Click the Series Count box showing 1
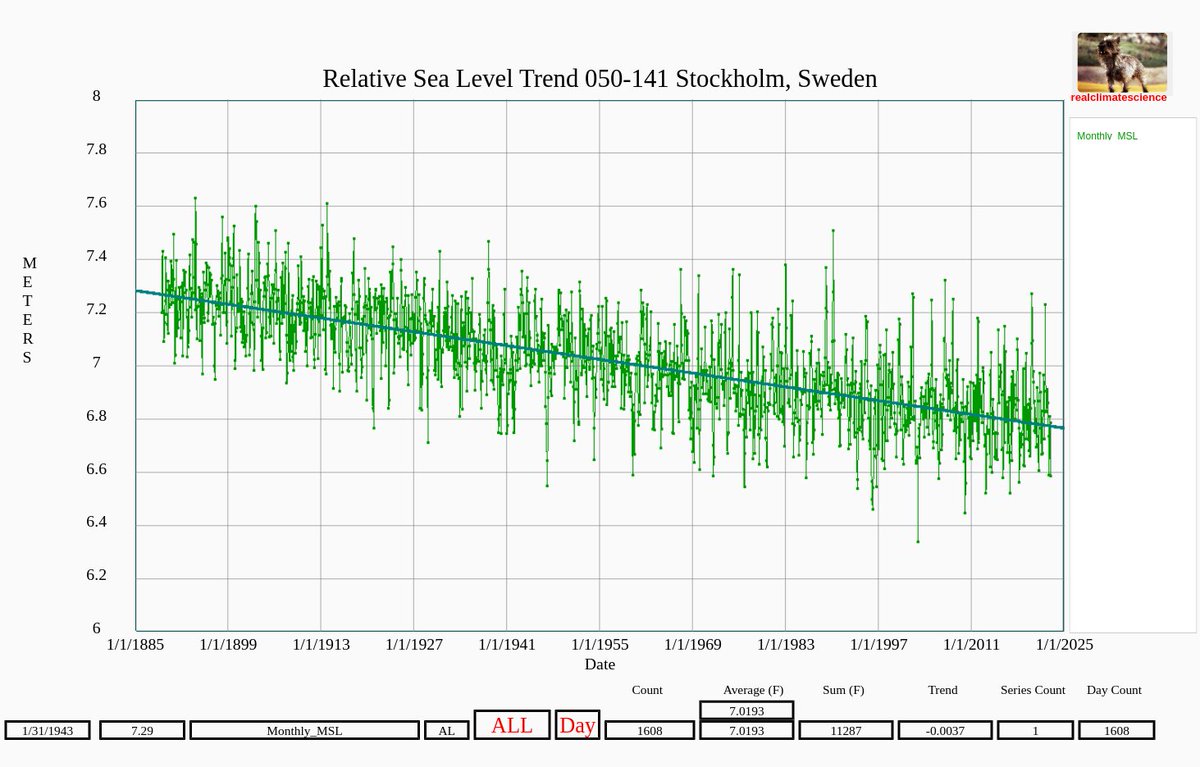 1036,729
